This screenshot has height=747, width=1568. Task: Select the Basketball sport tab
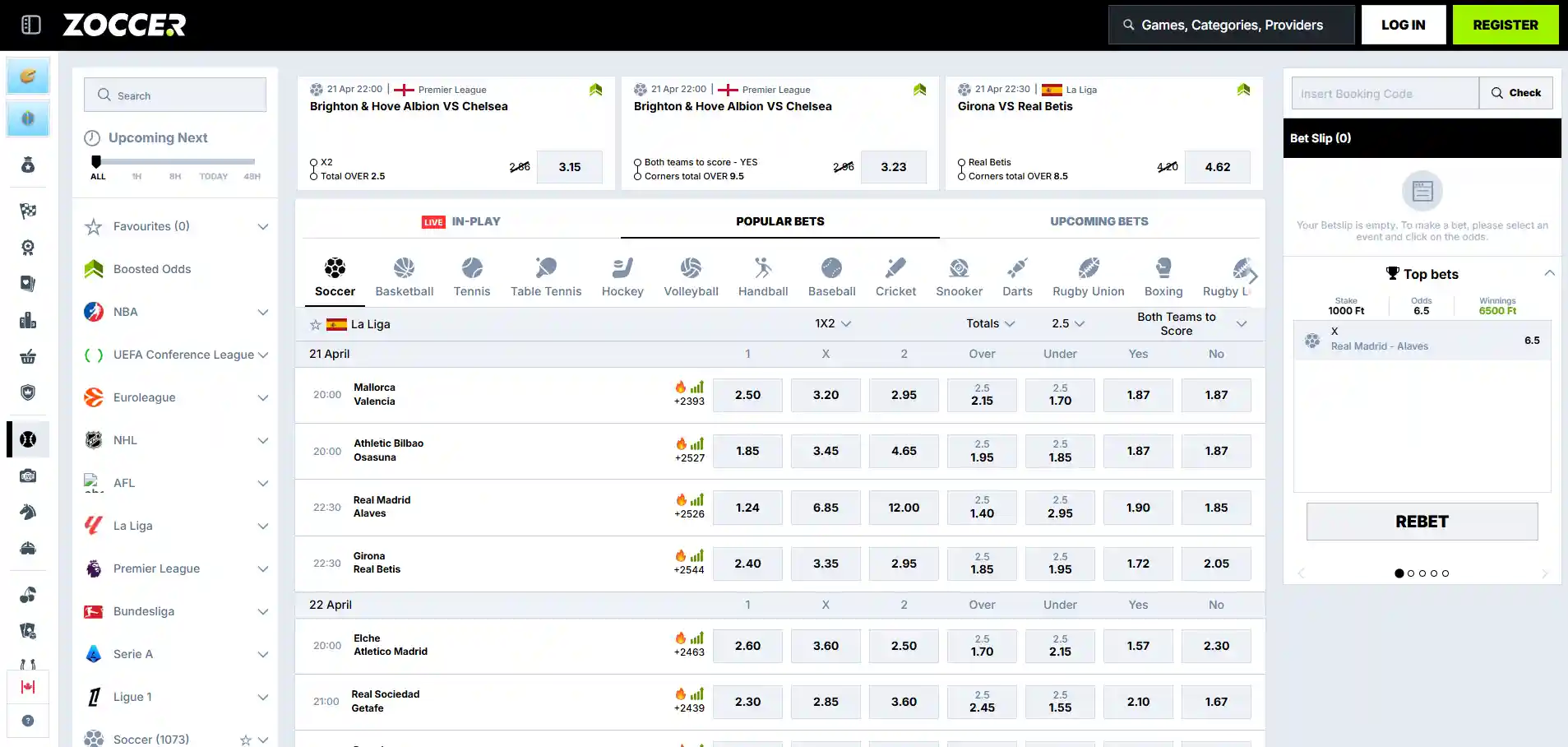pos(405,278)
